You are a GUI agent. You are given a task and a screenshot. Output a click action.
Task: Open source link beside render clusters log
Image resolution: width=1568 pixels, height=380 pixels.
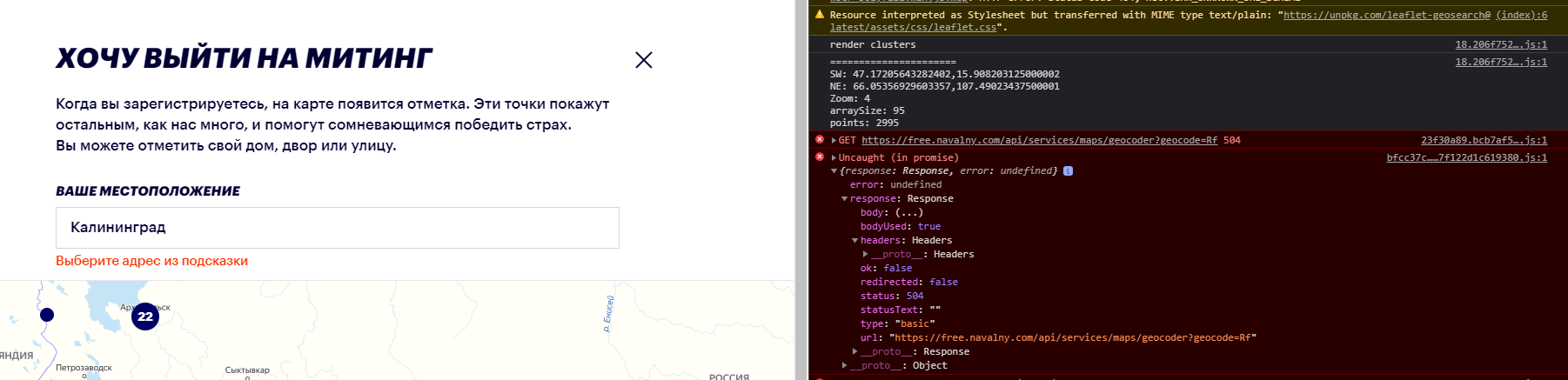[x=1500, y=44]
